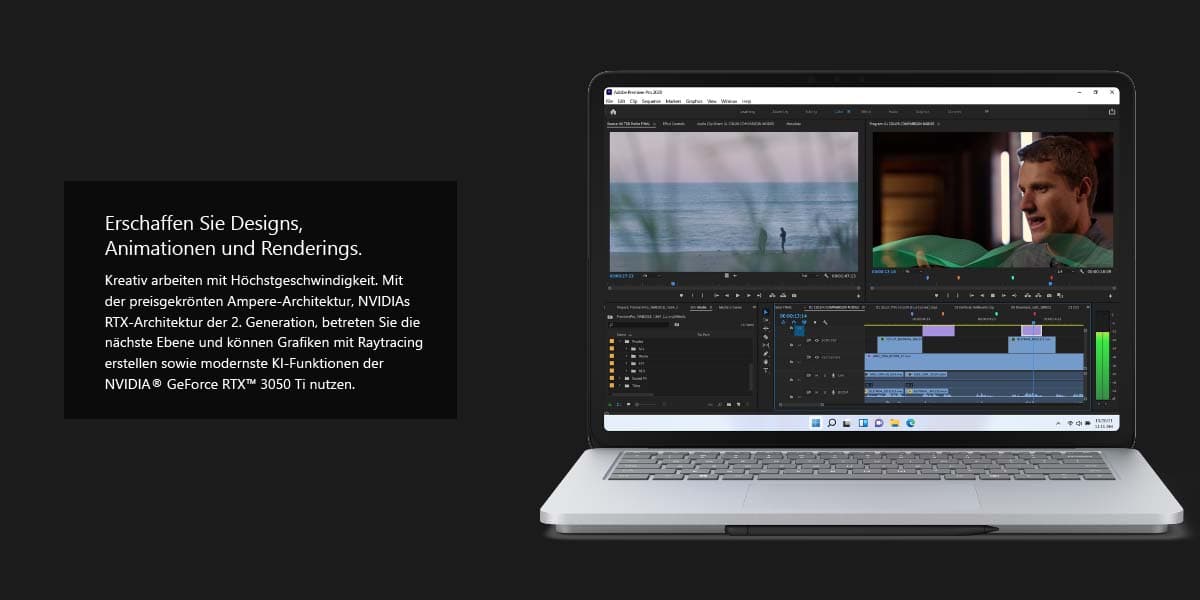Toggle eye visibility on lower video track
Viewport: 1200px width, 600px height.
pos(817,357)
